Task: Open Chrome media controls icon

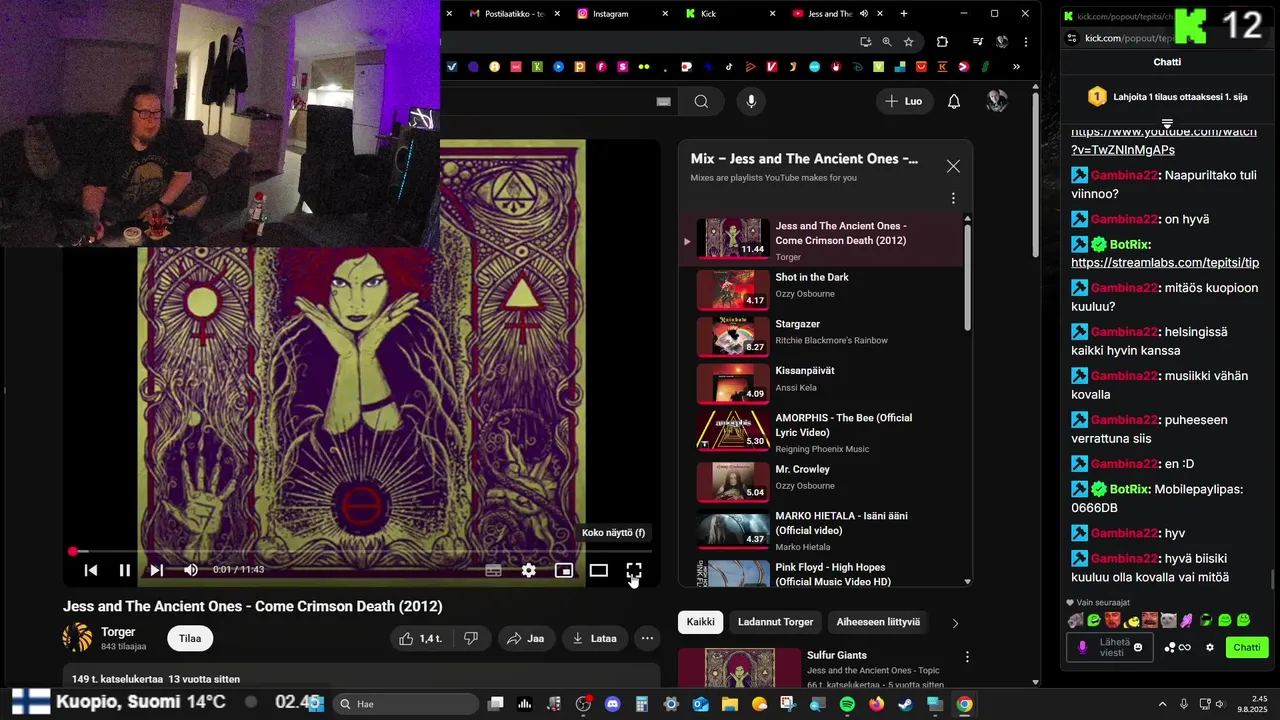Action: coord(978,42)
